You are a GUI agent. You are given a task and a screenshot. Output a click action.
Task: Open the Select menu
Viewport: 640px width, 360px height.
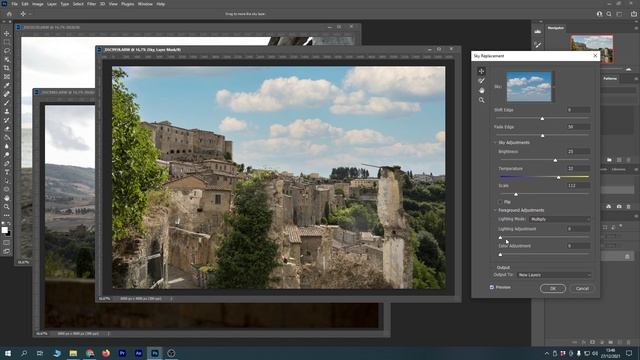pyautogui.click(x=78, y=4)
